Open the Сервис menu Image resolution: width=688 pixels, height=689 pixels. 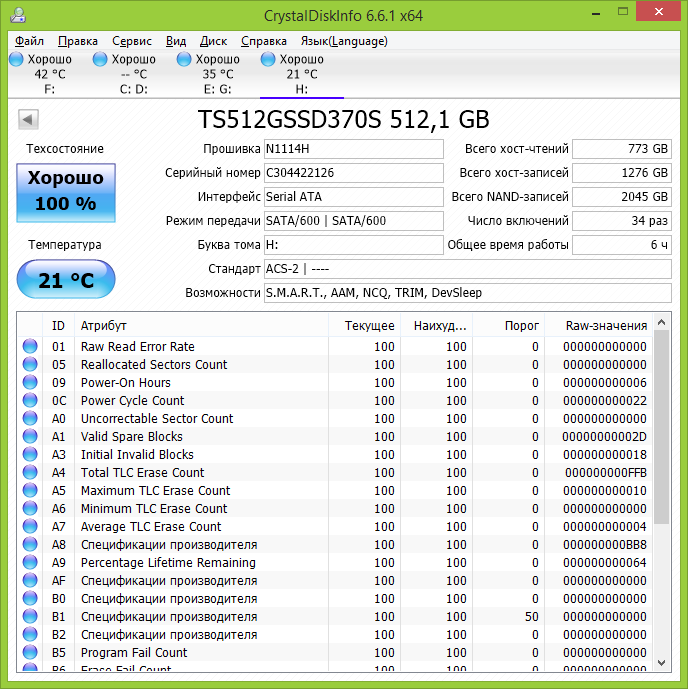tap(132, 41)
